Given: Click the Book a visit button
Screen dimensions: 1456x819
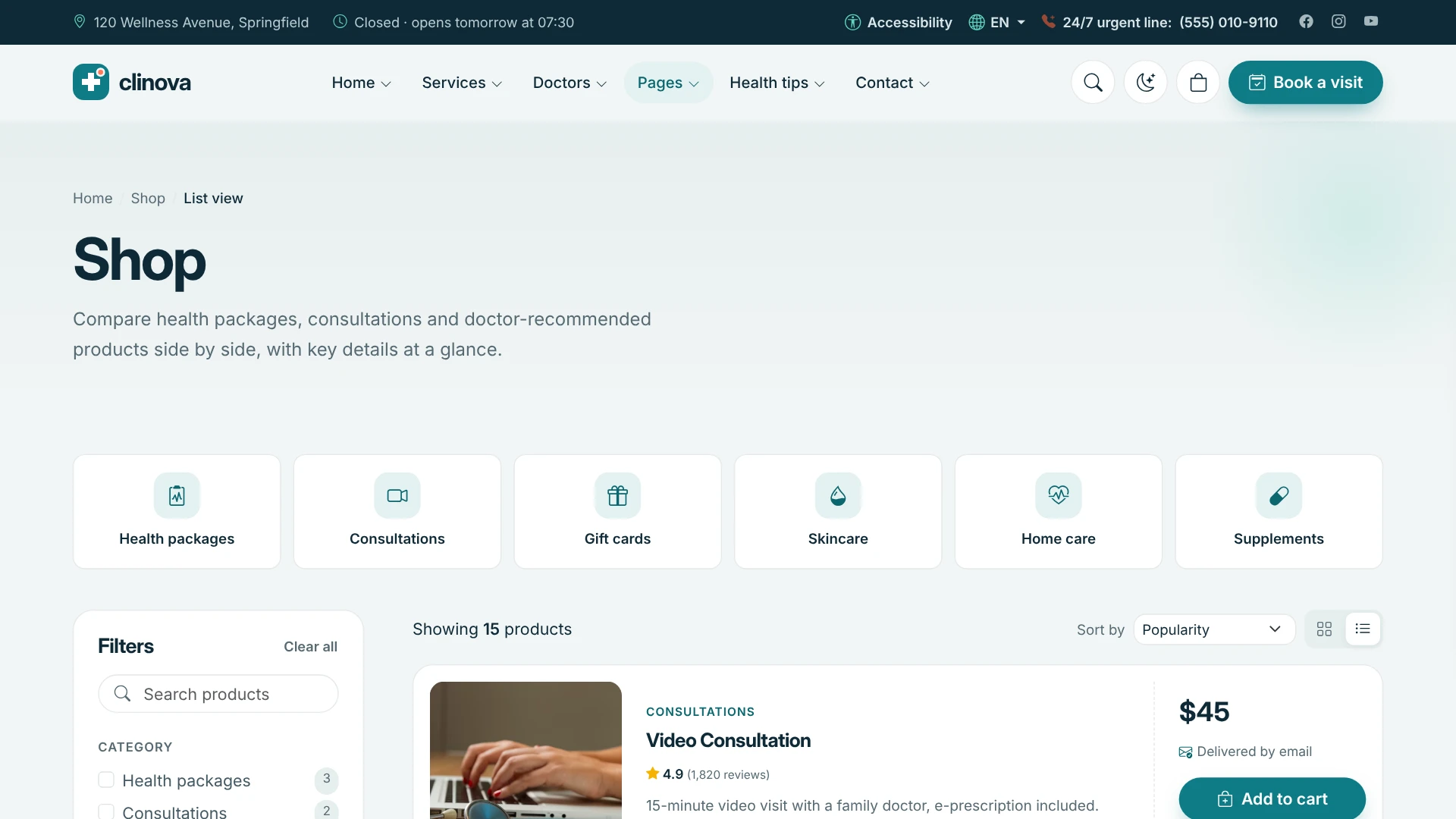Looking at the screenshot, I should pyautogui.click(x=1305, y=83).
